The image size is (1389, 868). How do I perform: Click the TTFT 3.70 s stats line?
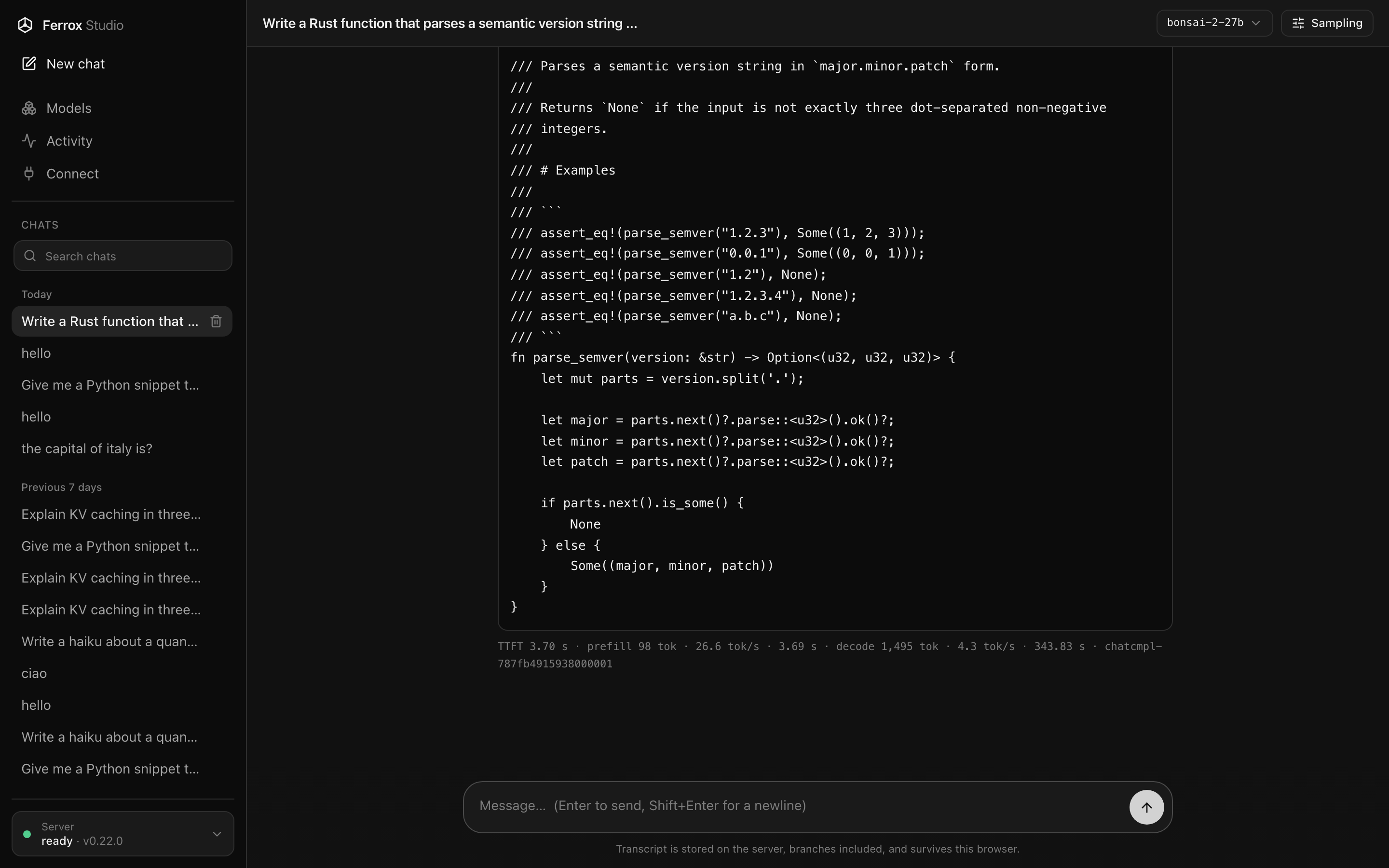pos(830,655)
